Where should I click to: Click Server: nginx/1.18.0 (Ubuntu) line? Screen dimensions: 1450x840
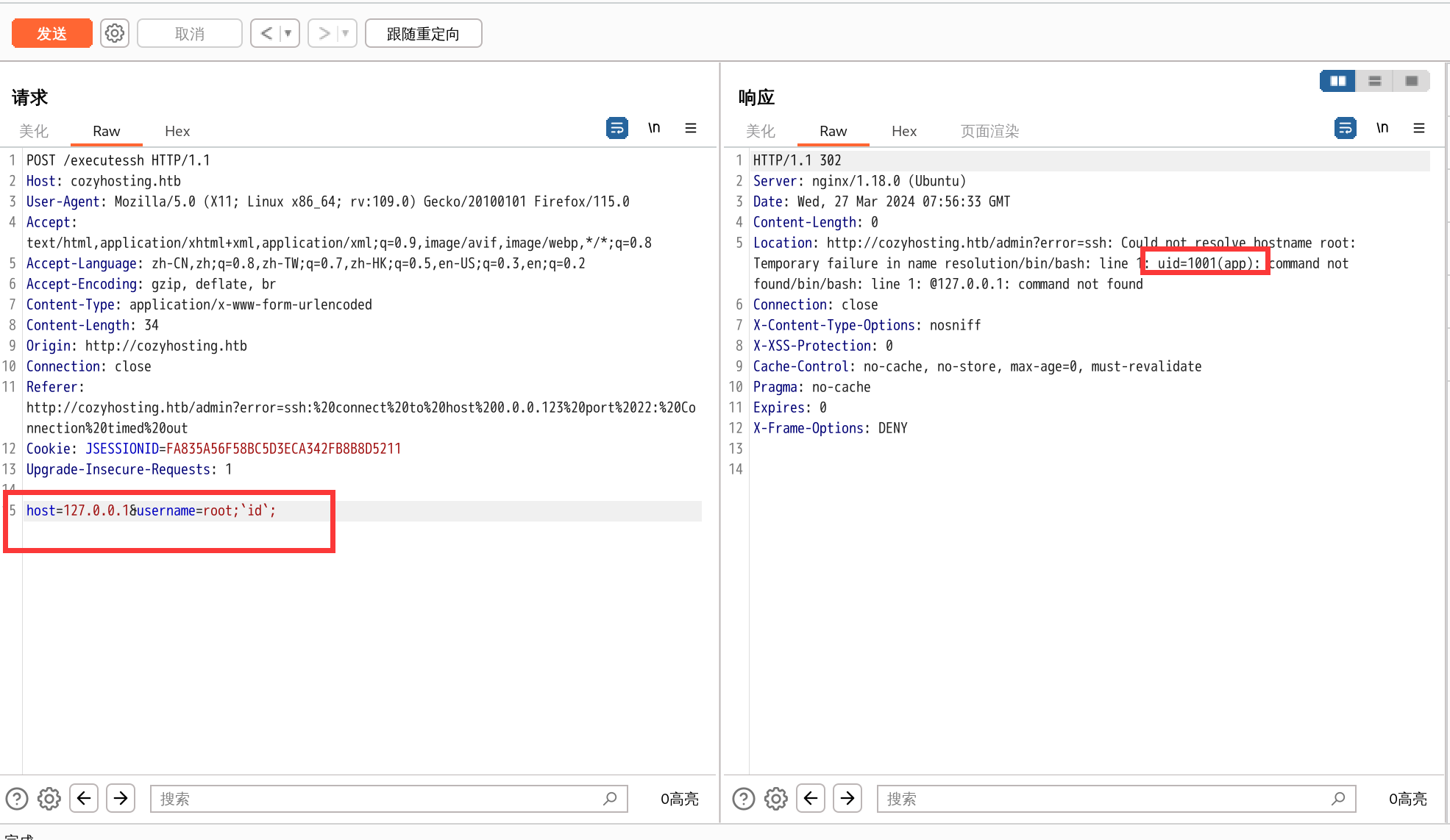click(x=860, y=181)
